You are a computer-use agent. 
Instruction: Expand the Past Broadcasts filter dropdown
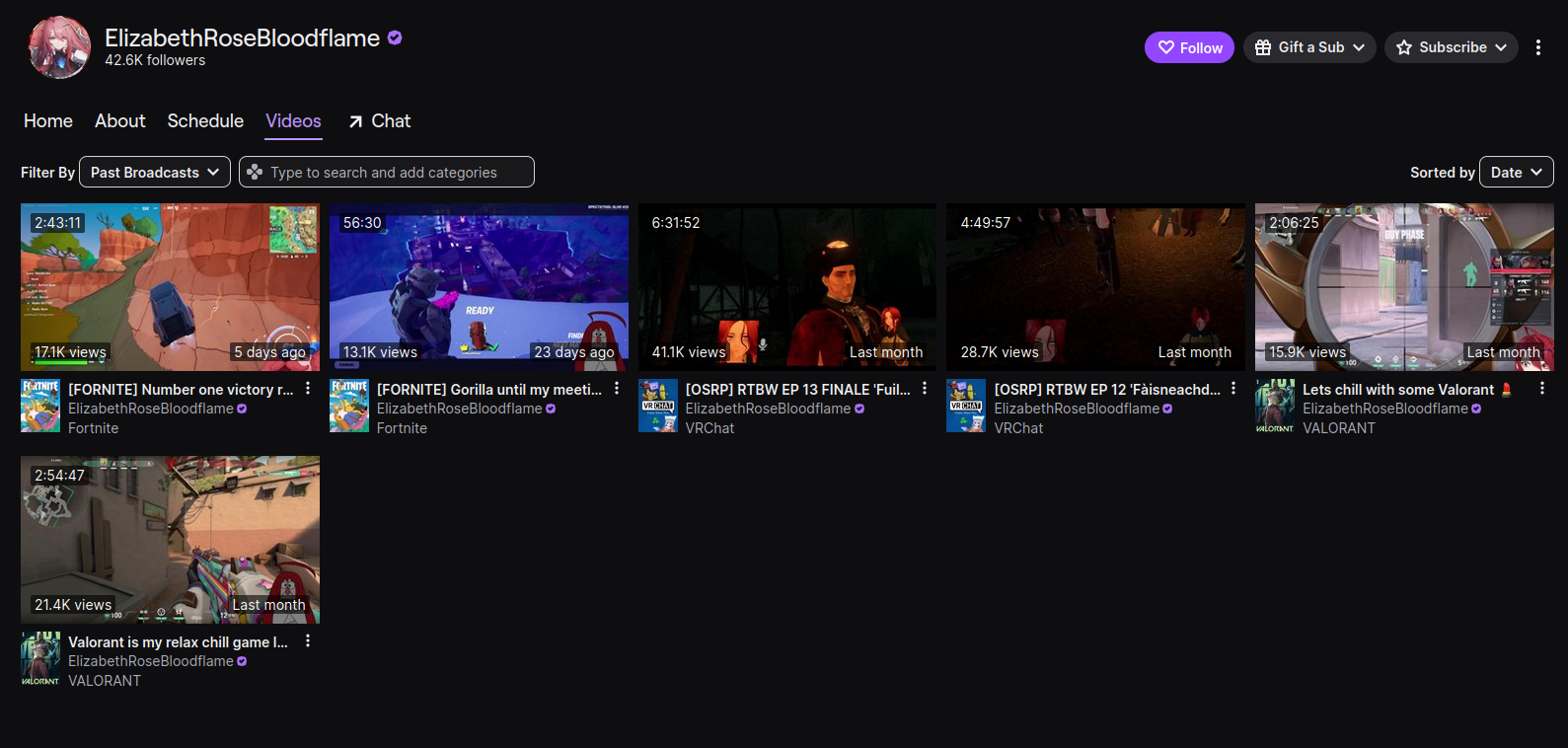155,172
